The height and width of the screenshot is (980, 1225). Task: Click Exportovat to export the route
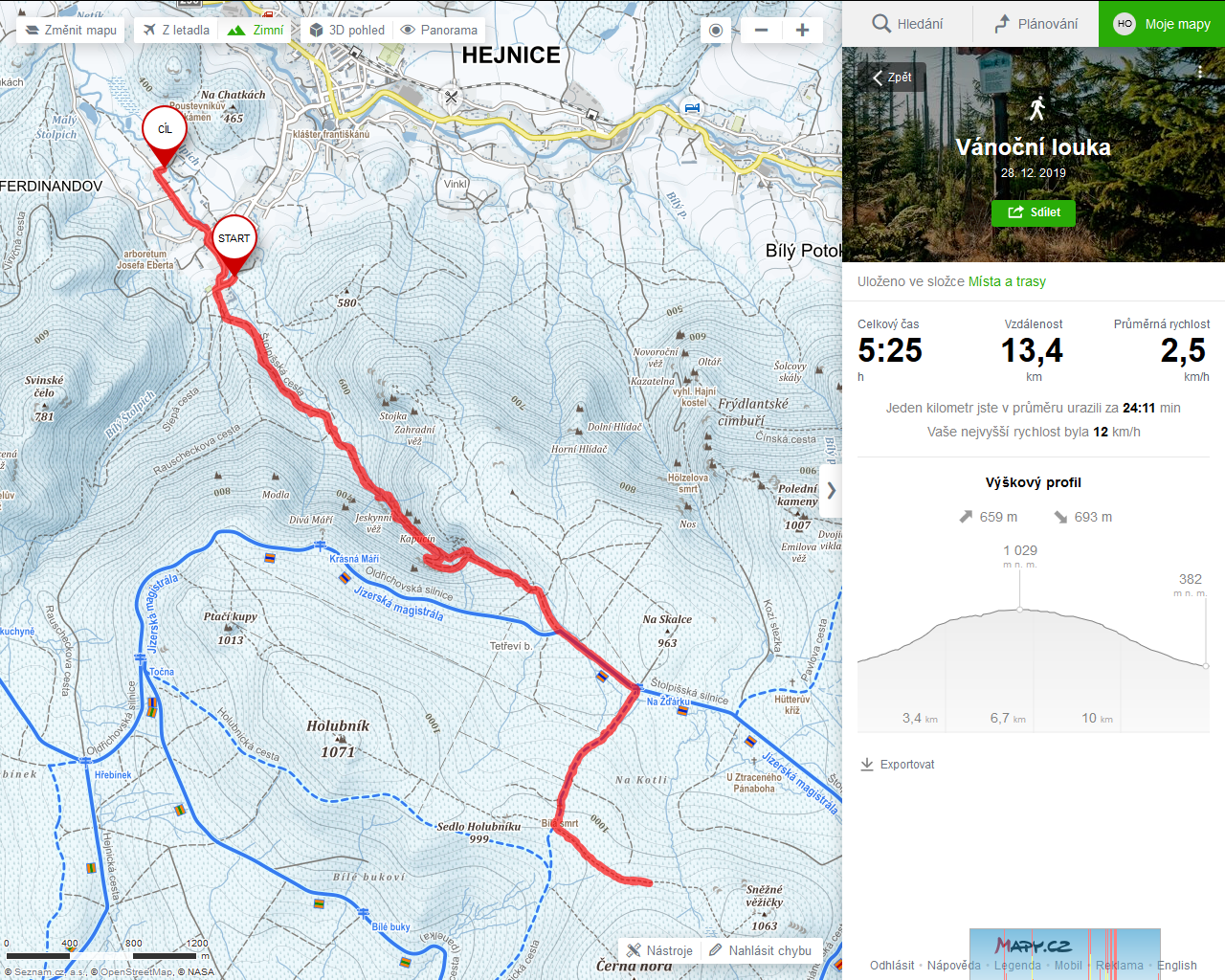(898, 765)
